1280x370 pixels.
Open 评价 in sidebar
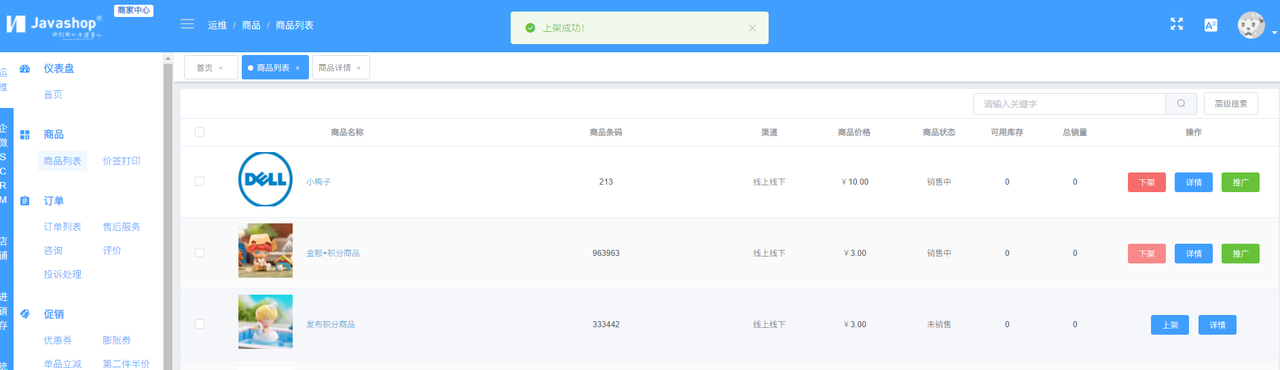(112, 250)
